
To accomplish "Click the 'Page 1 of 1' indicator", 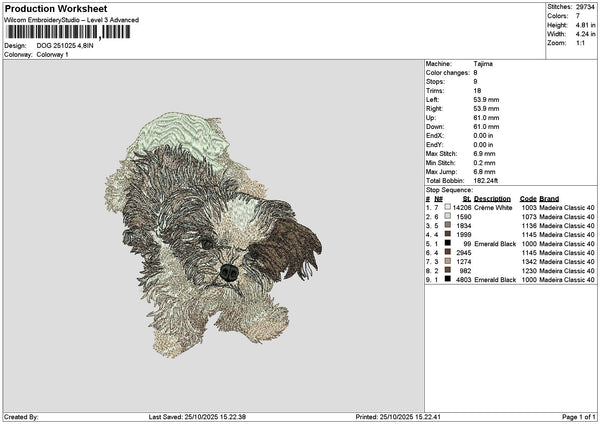I will pos(579,417).
